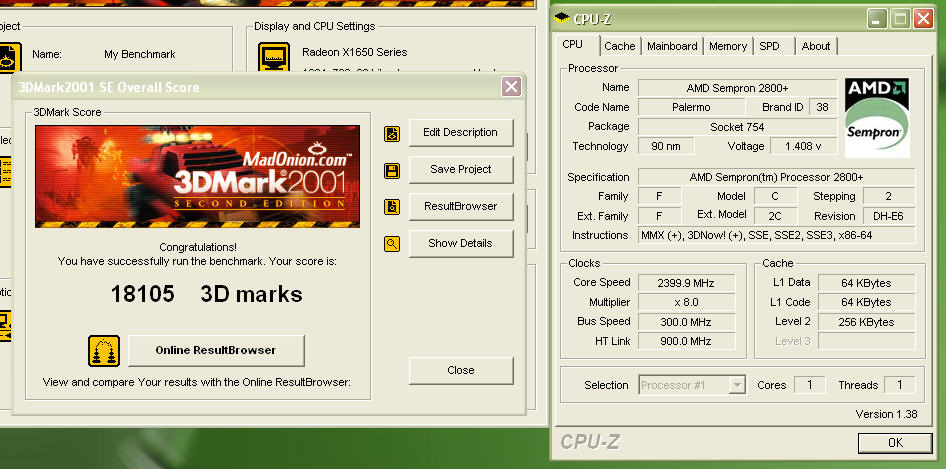Click the Multiplier value x 8.0

click(x=686, y=302)
